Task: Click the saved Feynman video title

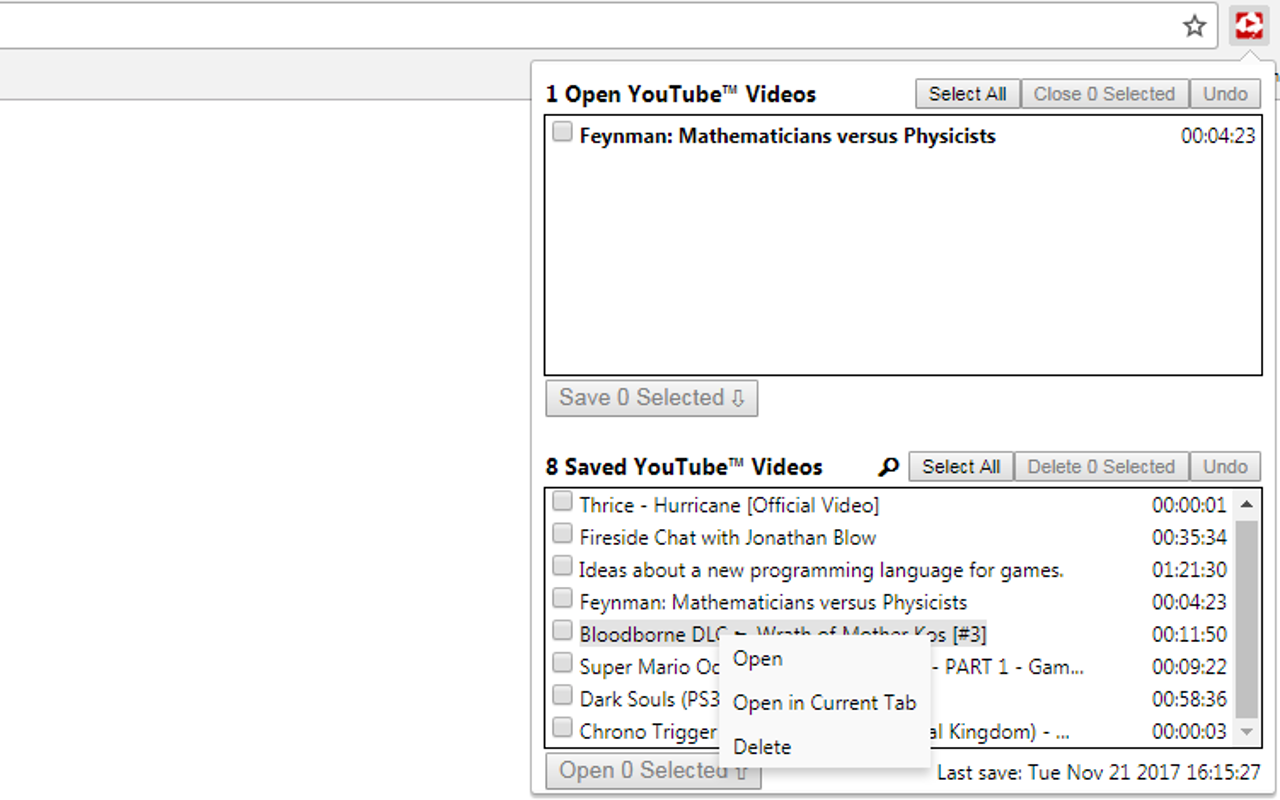Action: [x=773, y=602]
